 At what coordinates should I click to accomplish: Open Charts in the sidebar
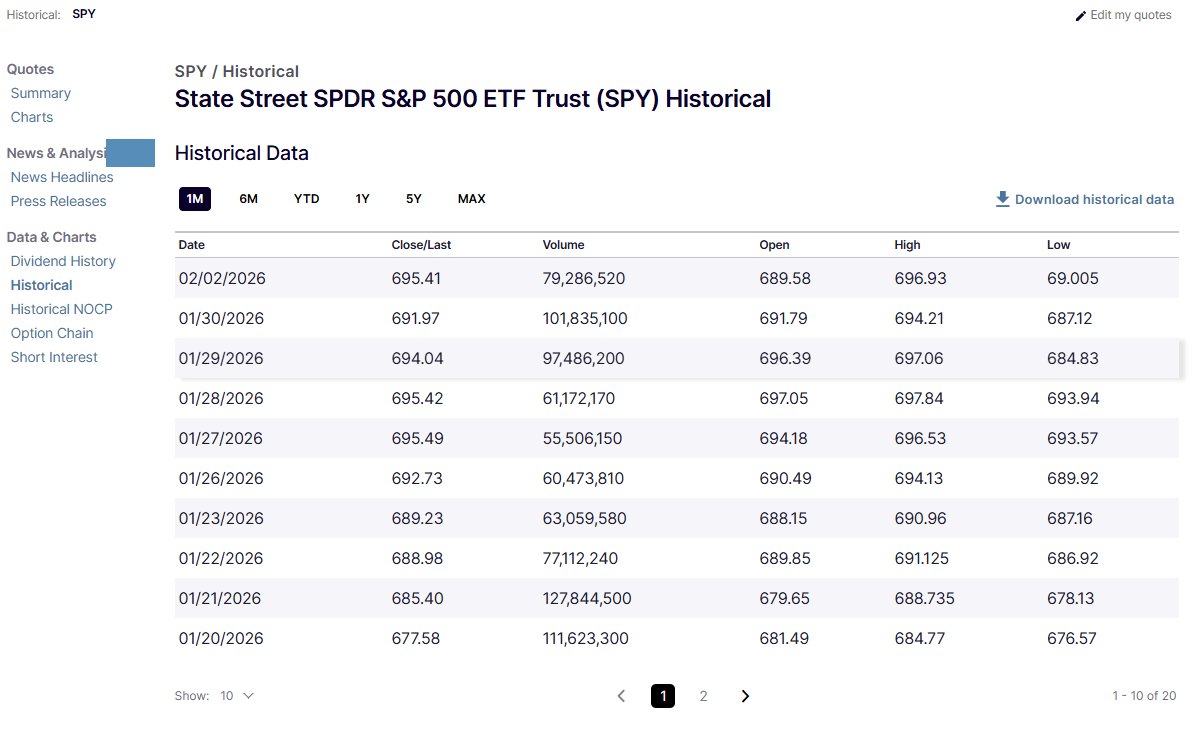(x=32, y=117)
